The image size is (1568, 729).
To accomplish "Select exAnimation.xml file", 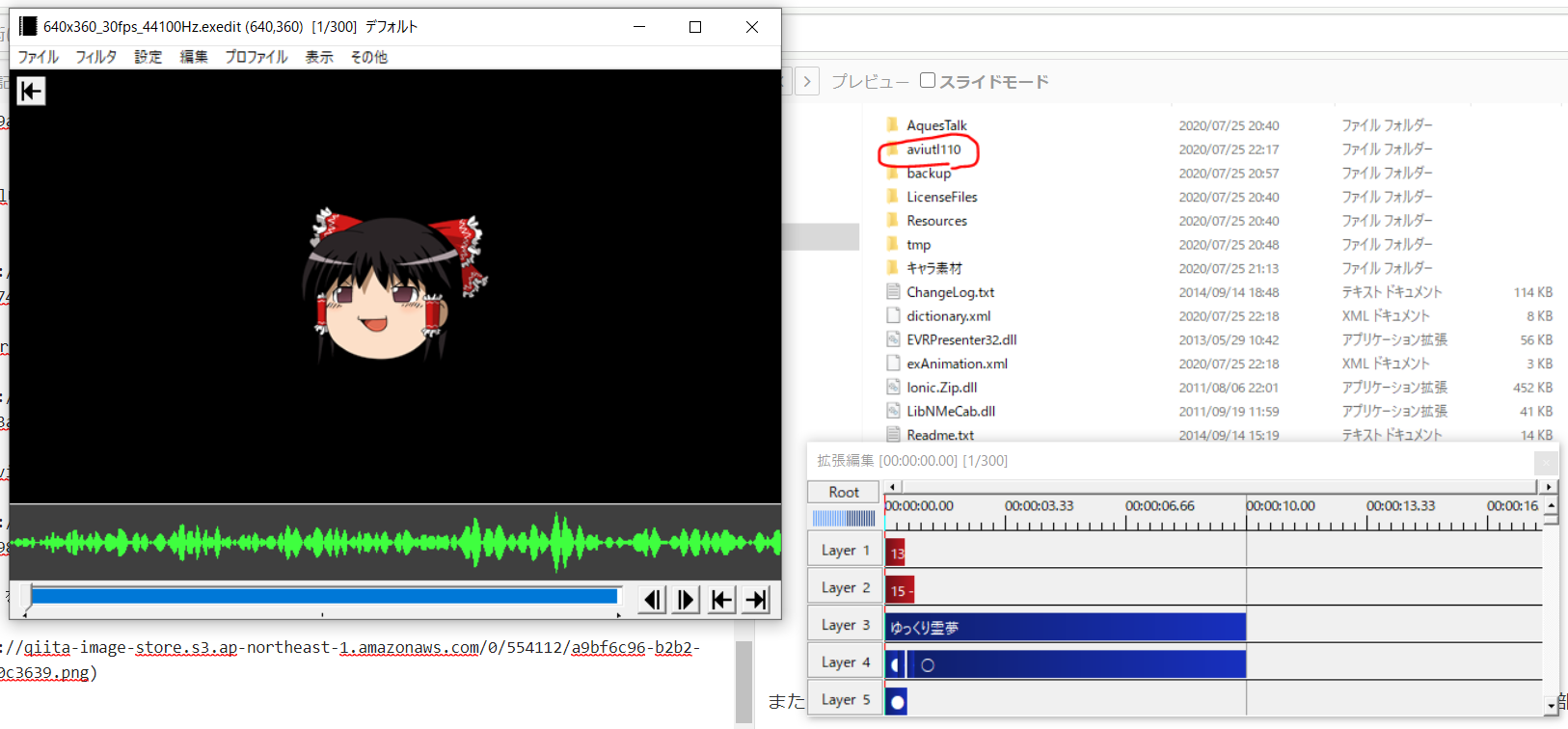I will (957, 364).
